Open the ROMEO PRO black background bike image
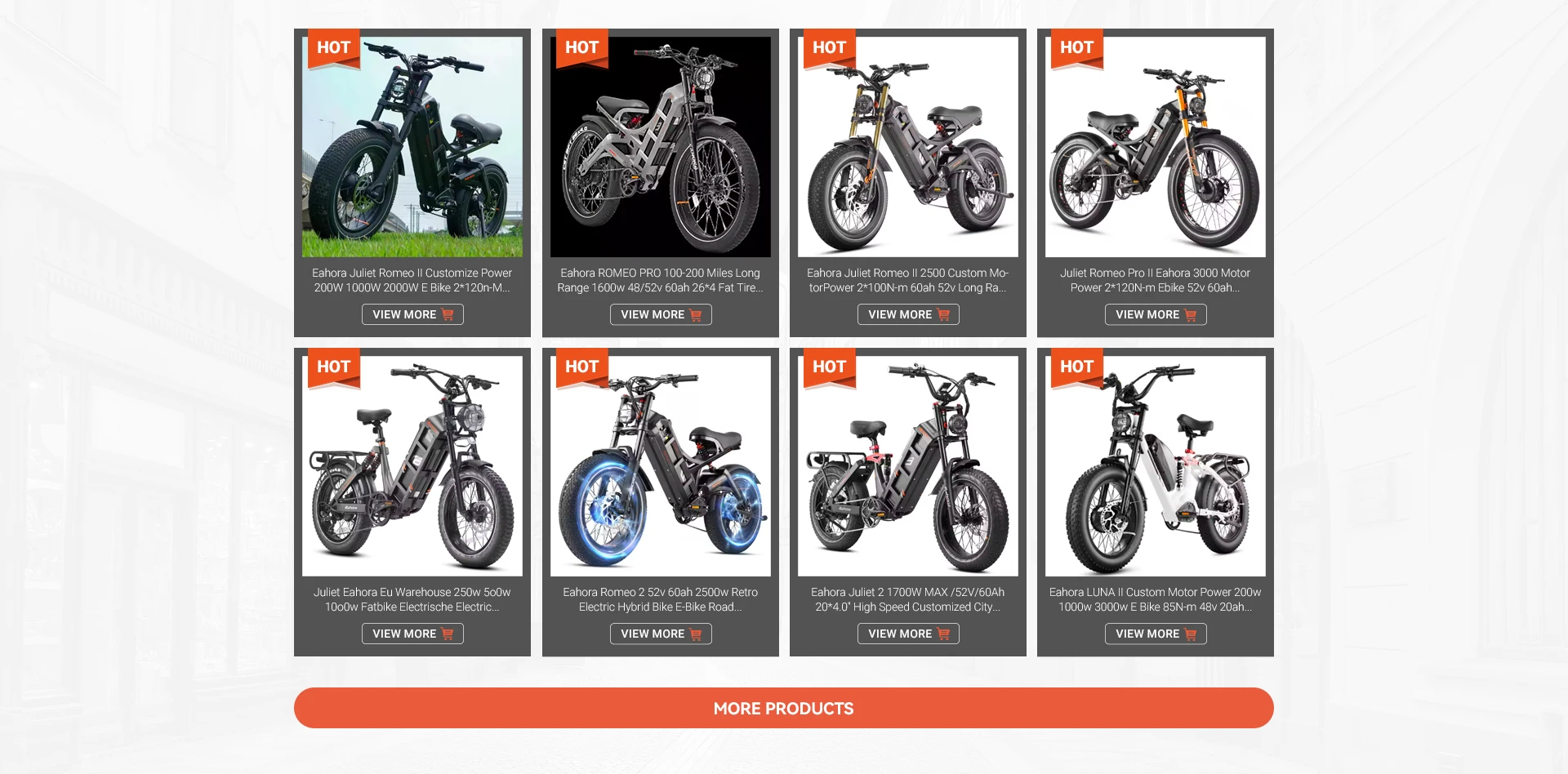 (661, 147)
